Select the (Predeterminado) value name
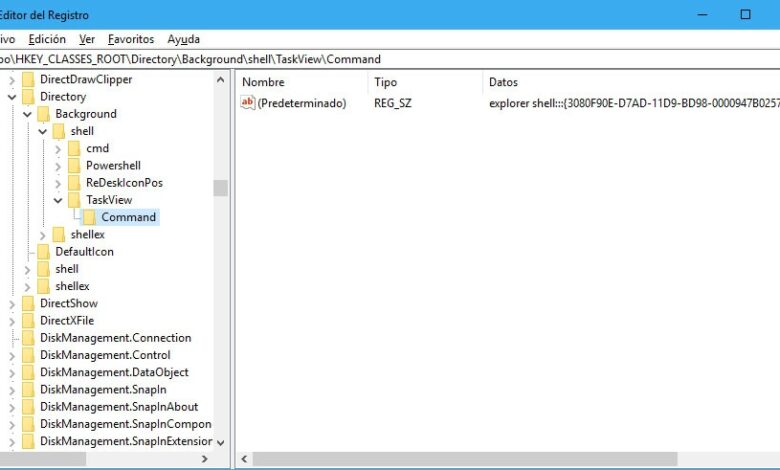The width and height of the screenshot is (780, 470). point(302,103)
